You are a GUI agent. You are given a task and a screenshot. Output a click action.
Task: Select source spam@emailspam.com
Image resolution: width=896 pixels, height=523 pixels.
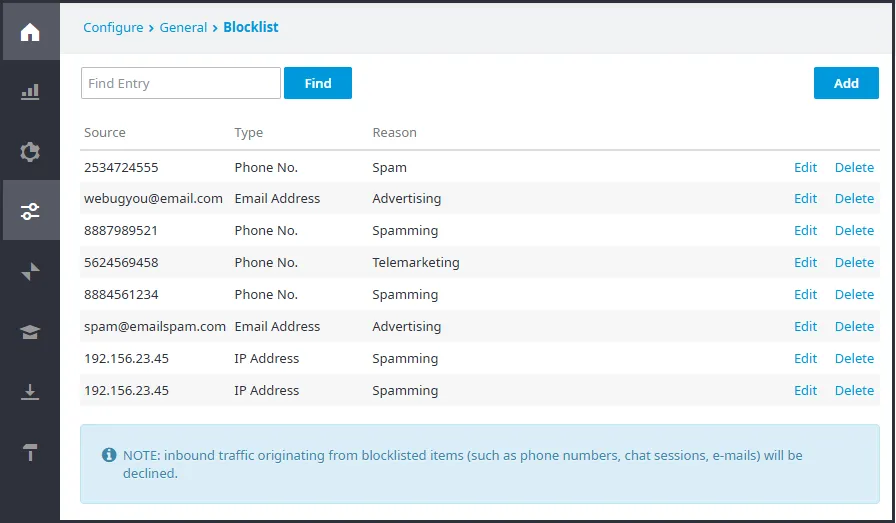click(155, 326)
